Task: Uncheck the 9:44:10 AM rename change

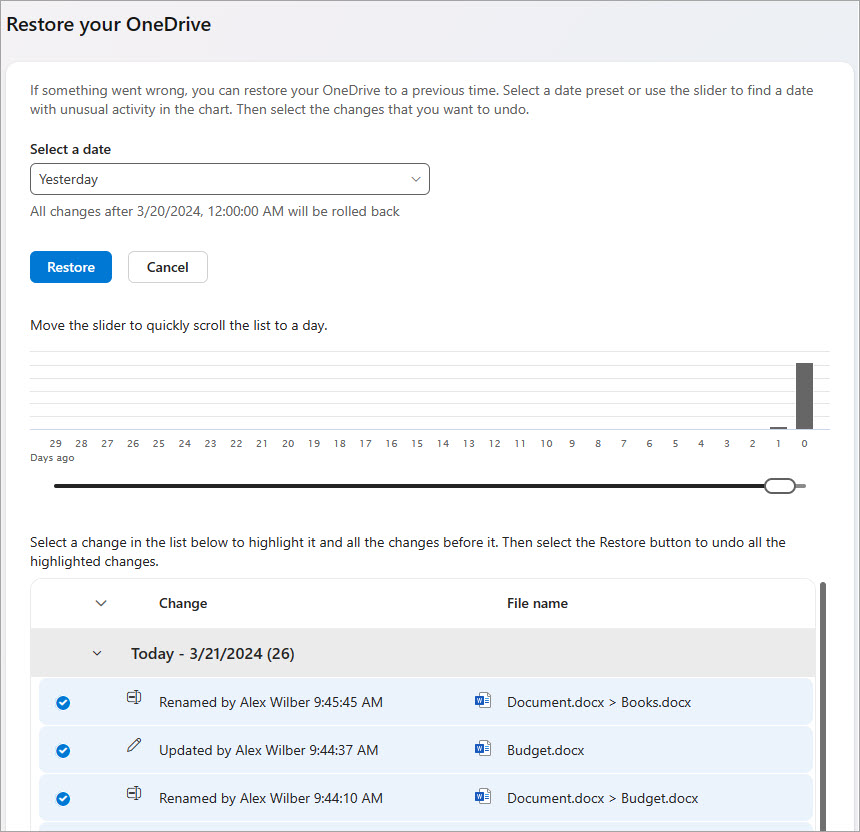Action: pyautogui.click(x=63, y=798)
